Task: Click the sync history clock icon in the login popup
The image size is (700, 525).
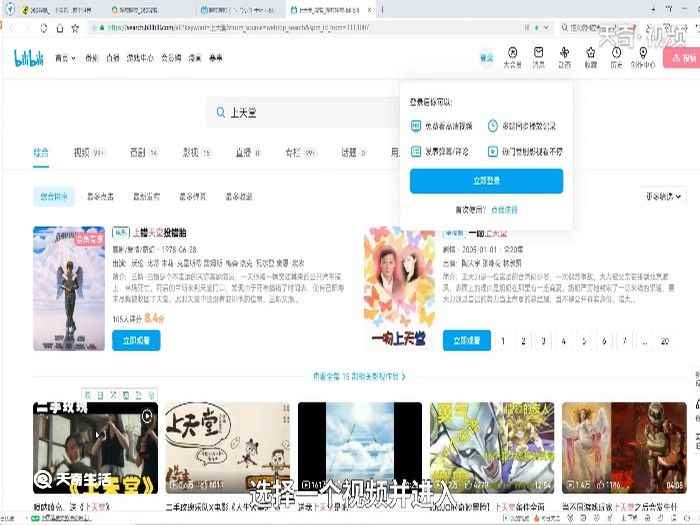Action: (492, 126)
